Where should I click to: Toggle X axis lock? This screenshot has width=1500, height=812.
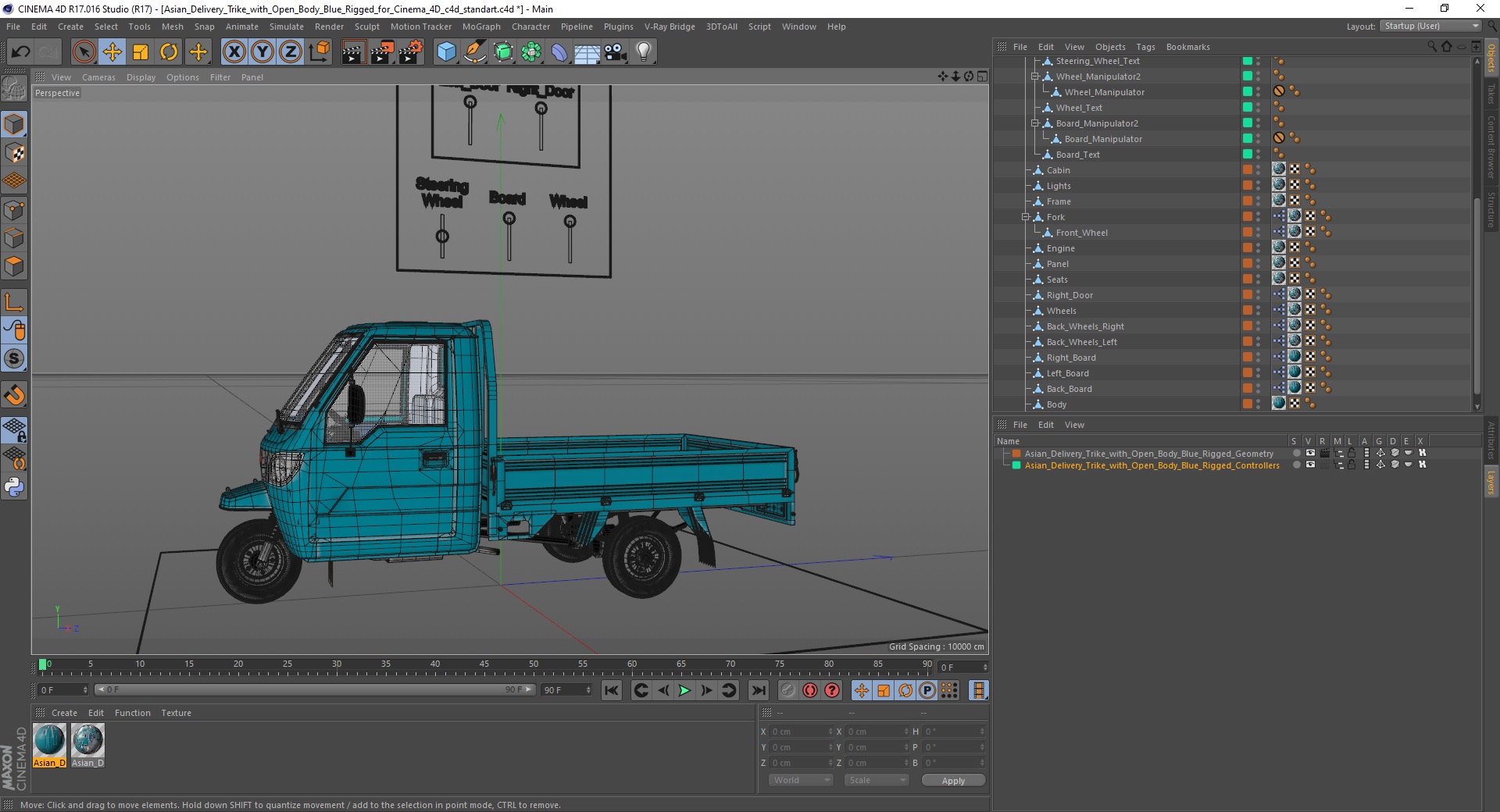coord(234,52)
